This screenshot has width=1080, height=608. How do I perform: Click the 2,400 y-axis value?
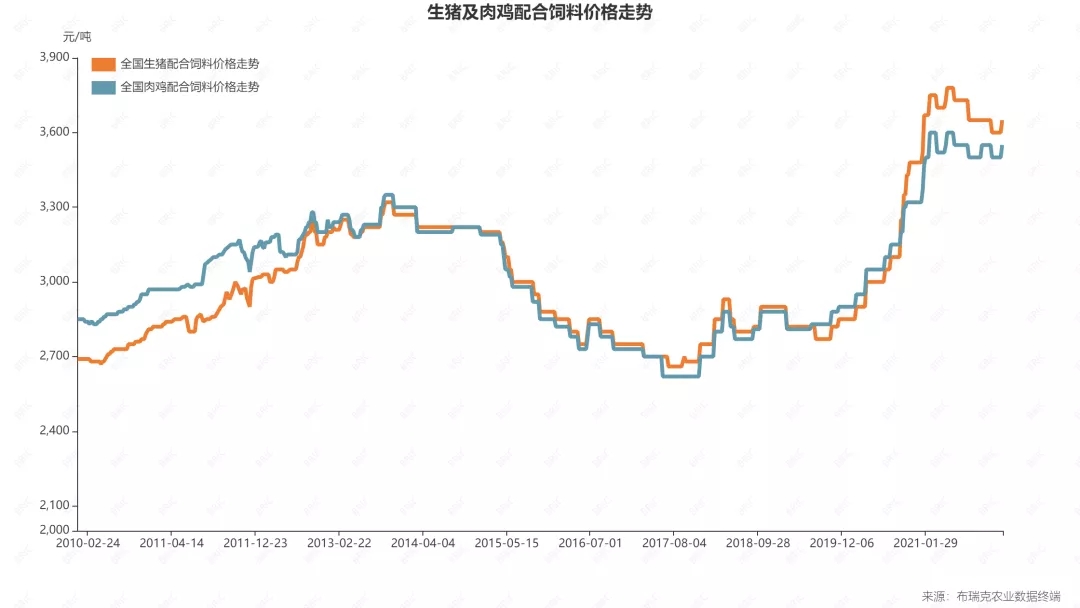coord(54,430)
